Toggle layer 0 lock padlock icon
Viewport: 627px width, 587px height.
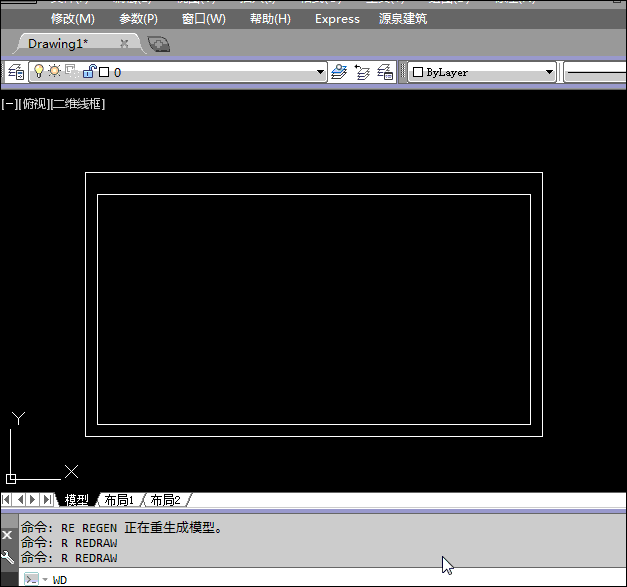pyautogui.click(x=89, y=71)
